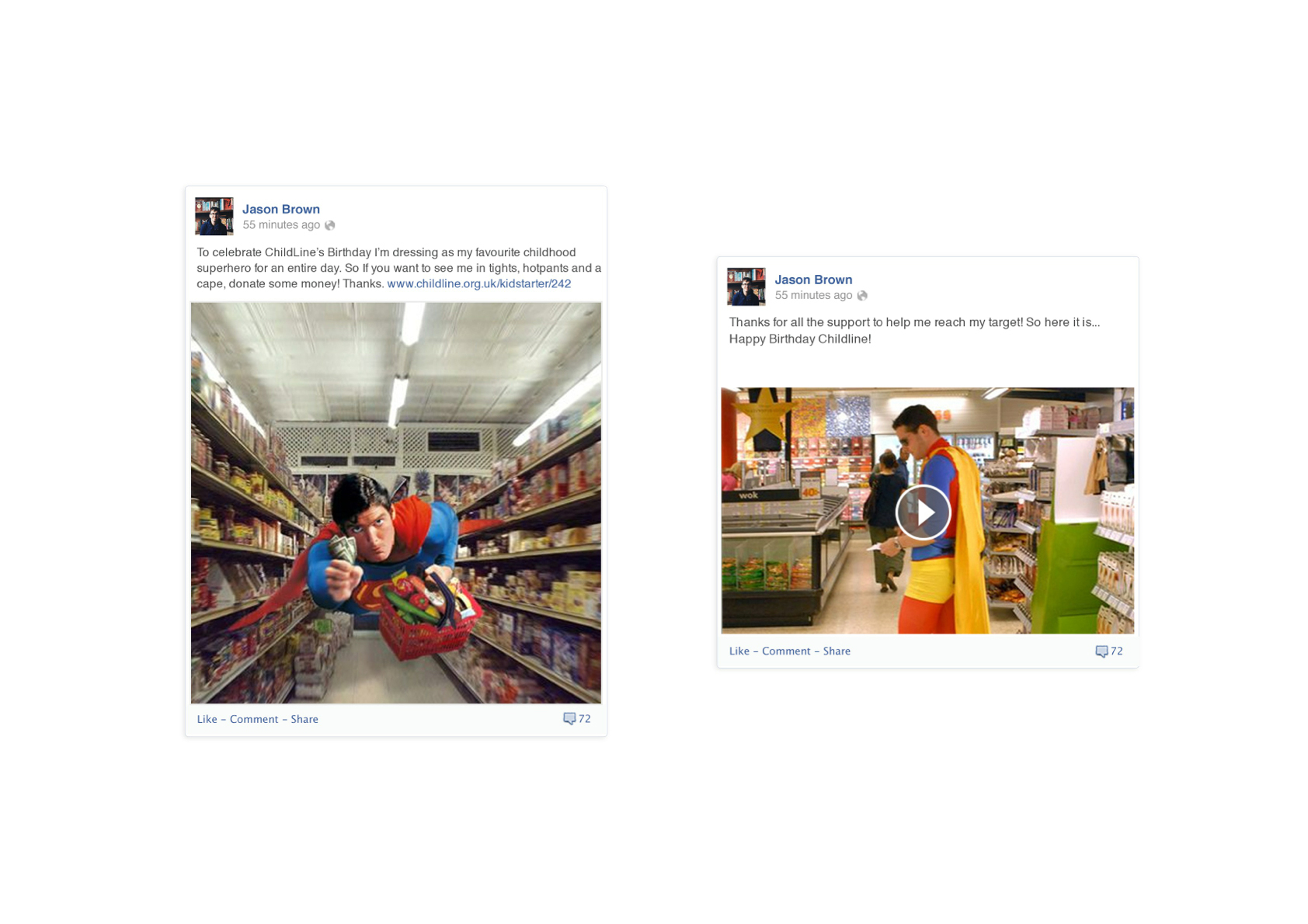Like the left superhero fundraising post
The height and width of the screenshot is (924, 1308).
coord(207,719)
